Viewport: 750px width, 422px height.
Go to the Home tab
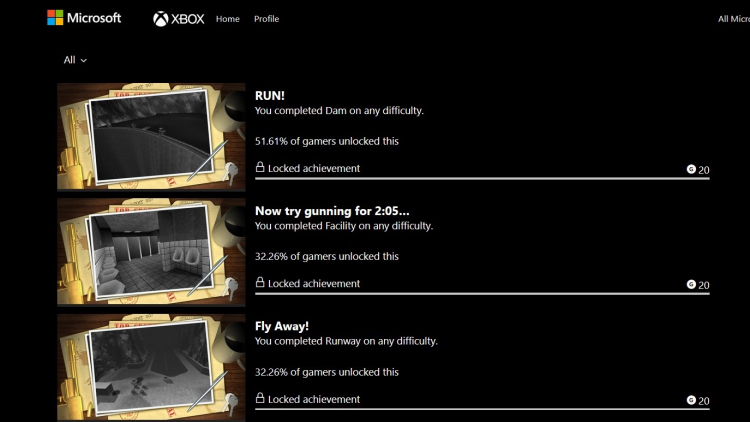pos(228,19)
